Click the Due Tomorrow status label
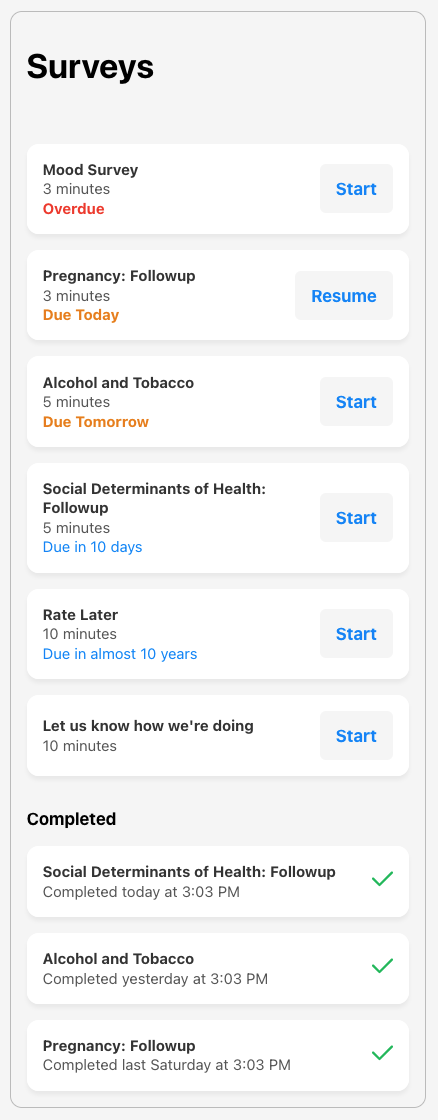438x1120 pixels. pyautogui.click(x=96, y=421)
